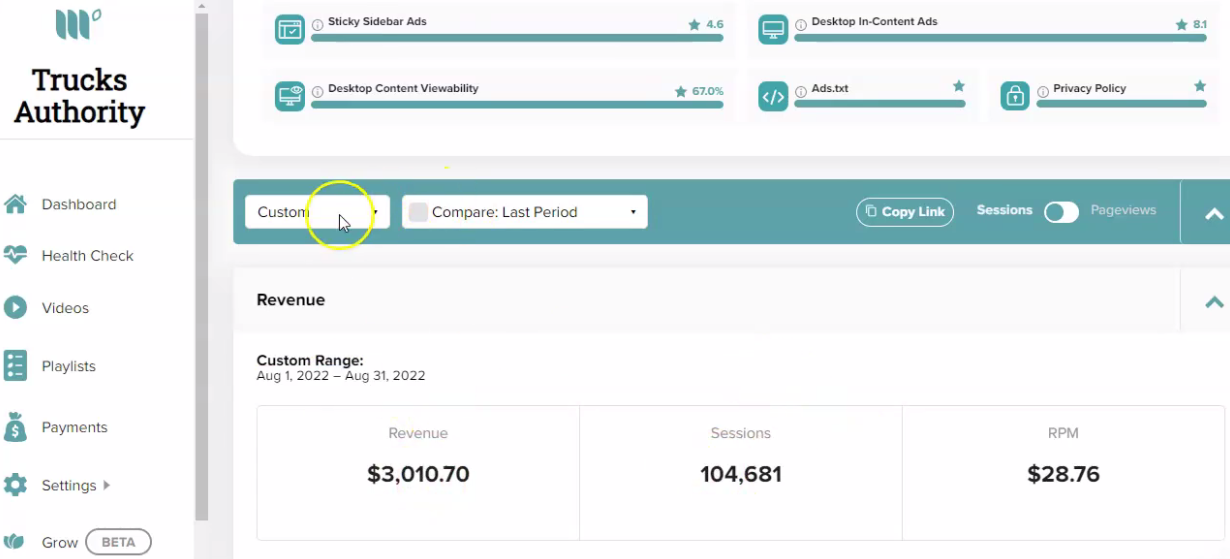Image resolution: width=1230 pixels, height=559 pixels.
Task: Click the info icon beside Ads.txt
Action: pyautogui.click(x=801, y=89)
